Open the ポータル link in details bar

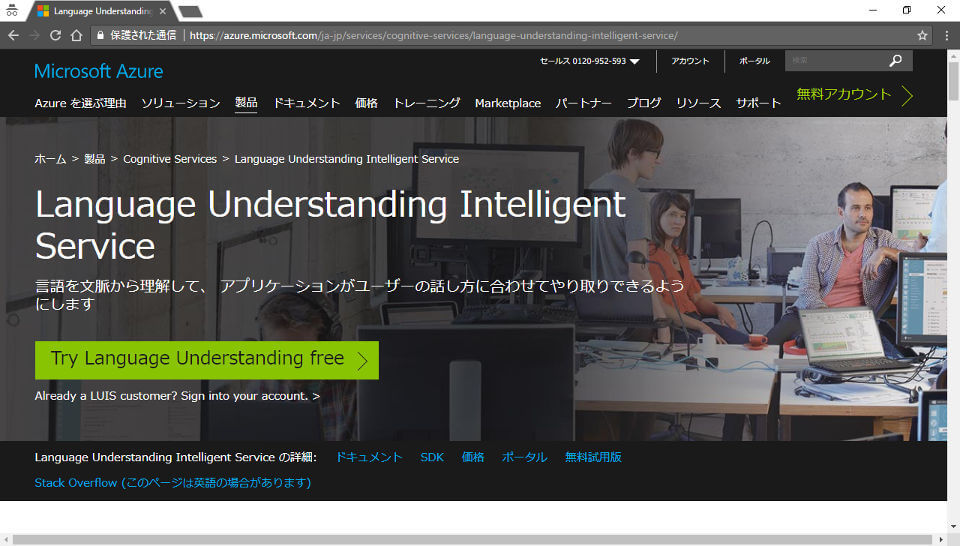pyautogui.click(x=524, y=457)
